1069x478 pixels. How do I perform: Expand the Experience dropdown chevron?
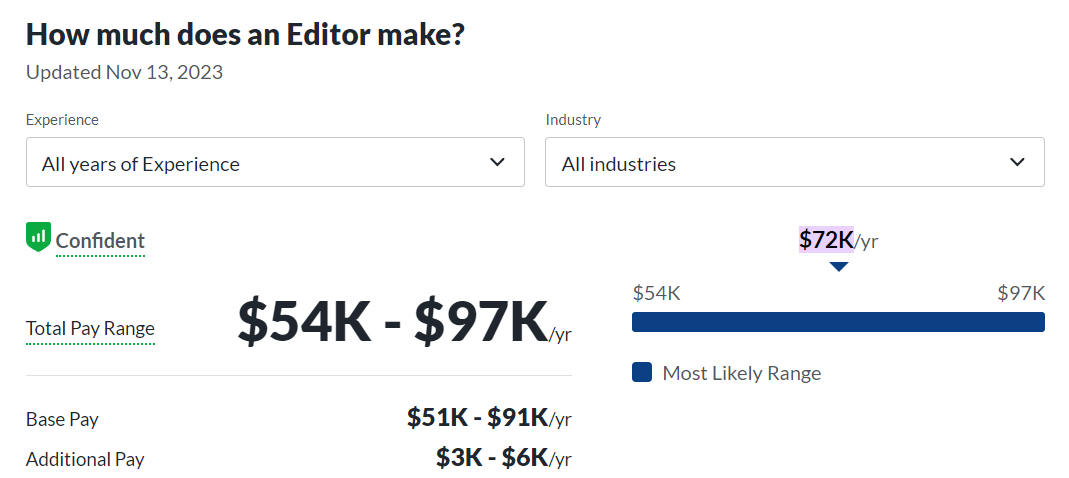pos(497,162)
